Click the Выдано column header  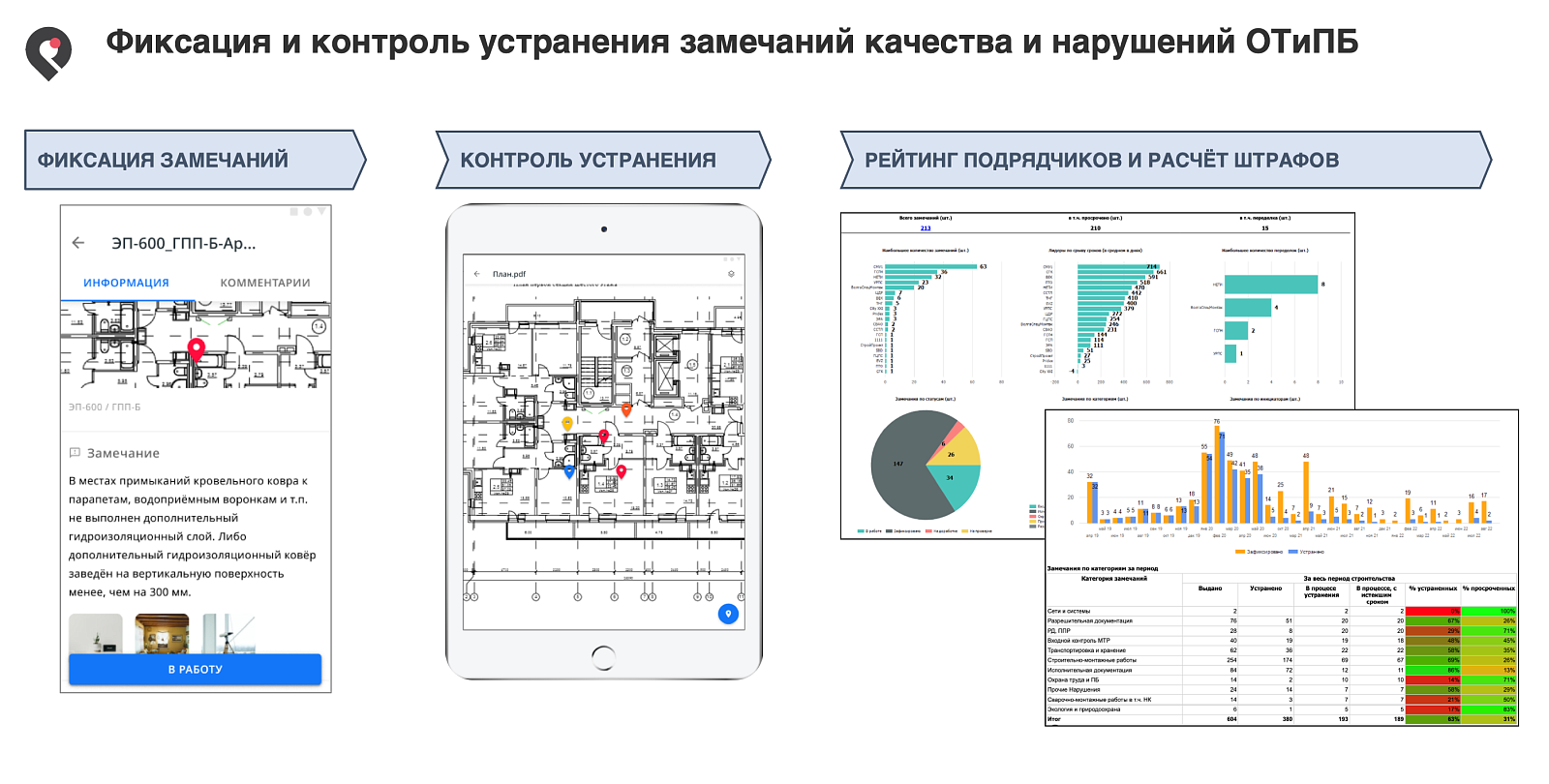1210,588
